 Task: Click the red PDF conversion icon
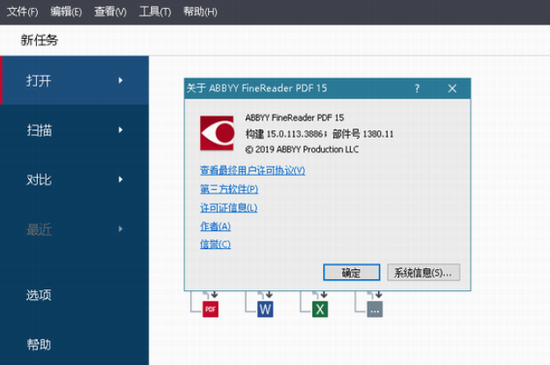click(x=210, y=309)
